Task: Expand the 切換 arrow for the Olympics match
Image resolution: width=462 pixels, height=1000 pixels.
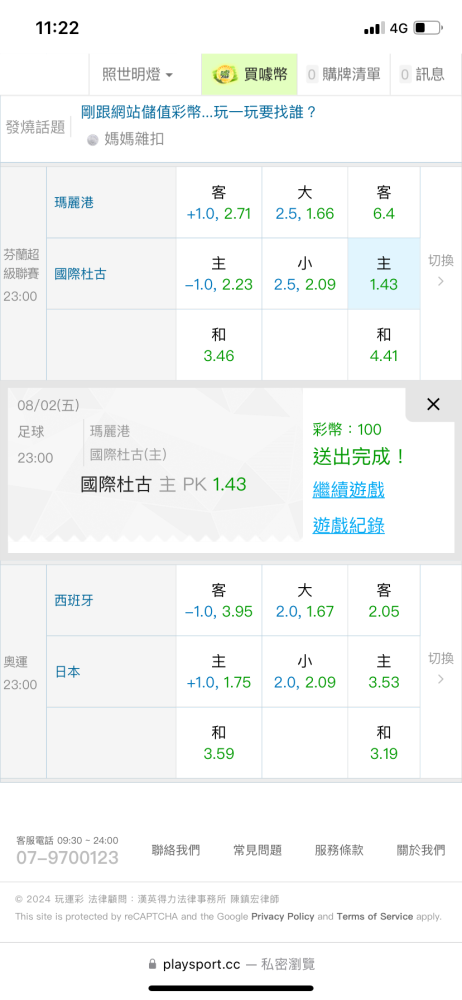Action: 441,668
